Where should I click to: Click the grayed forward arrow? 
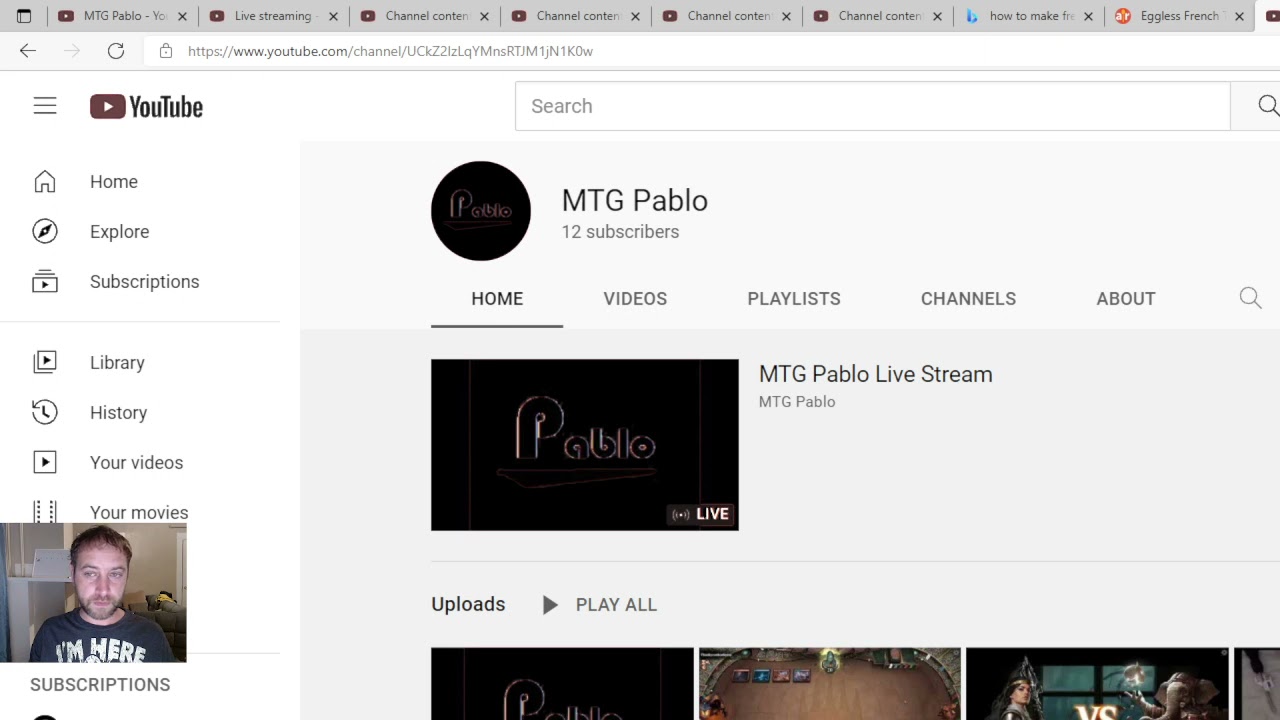(72, 51)
